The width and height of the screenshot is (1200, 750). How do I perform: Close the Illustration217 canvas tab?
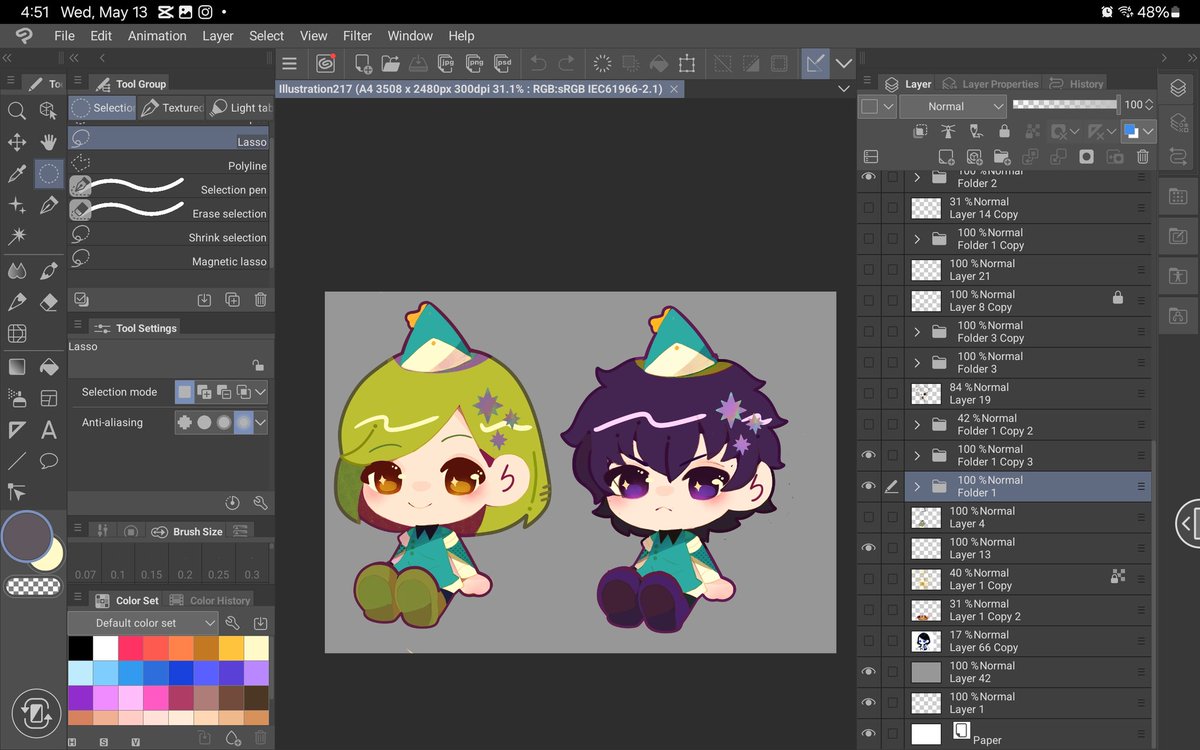675,89
